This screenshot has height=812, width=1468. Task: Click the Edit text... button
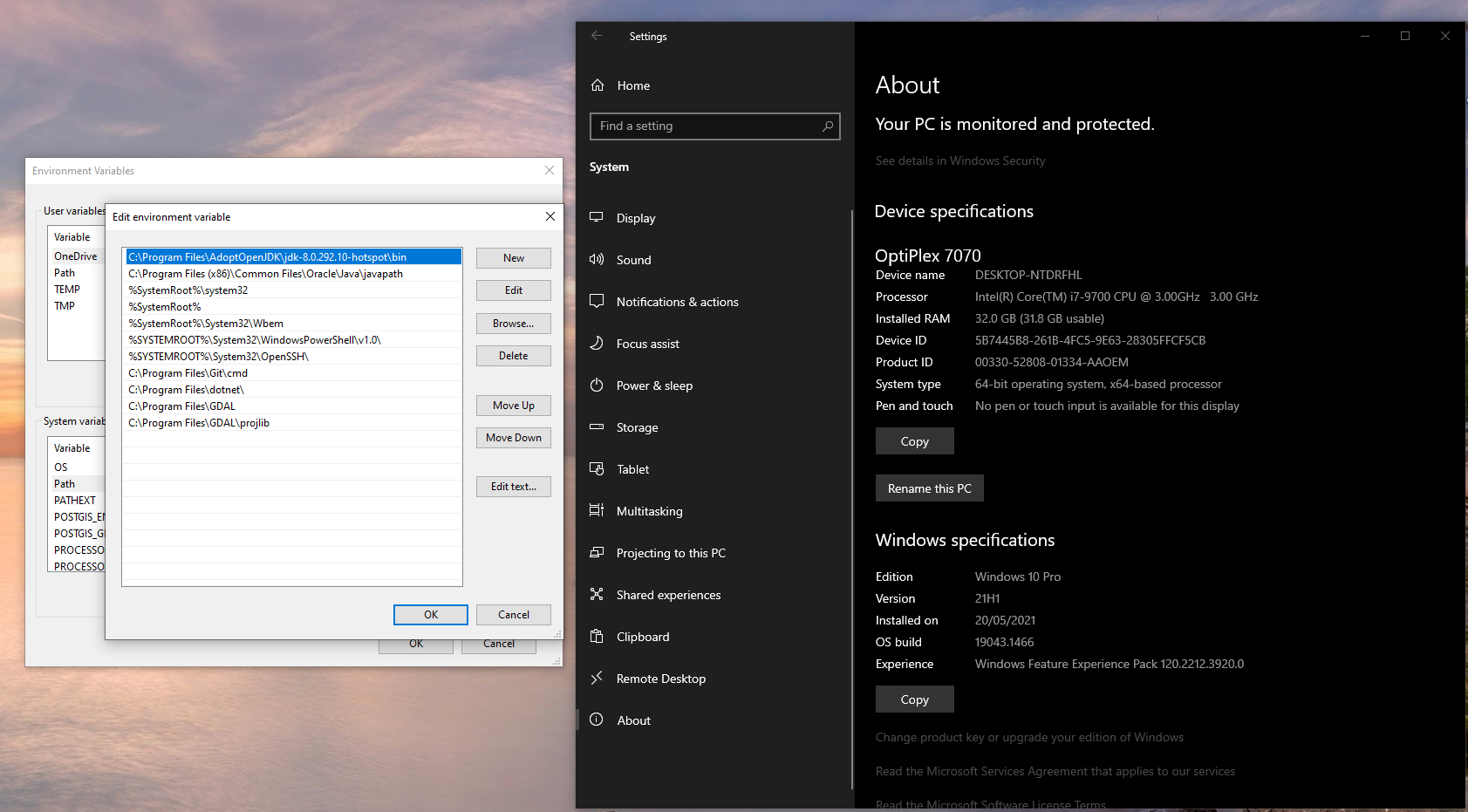[x=514, y=487]
